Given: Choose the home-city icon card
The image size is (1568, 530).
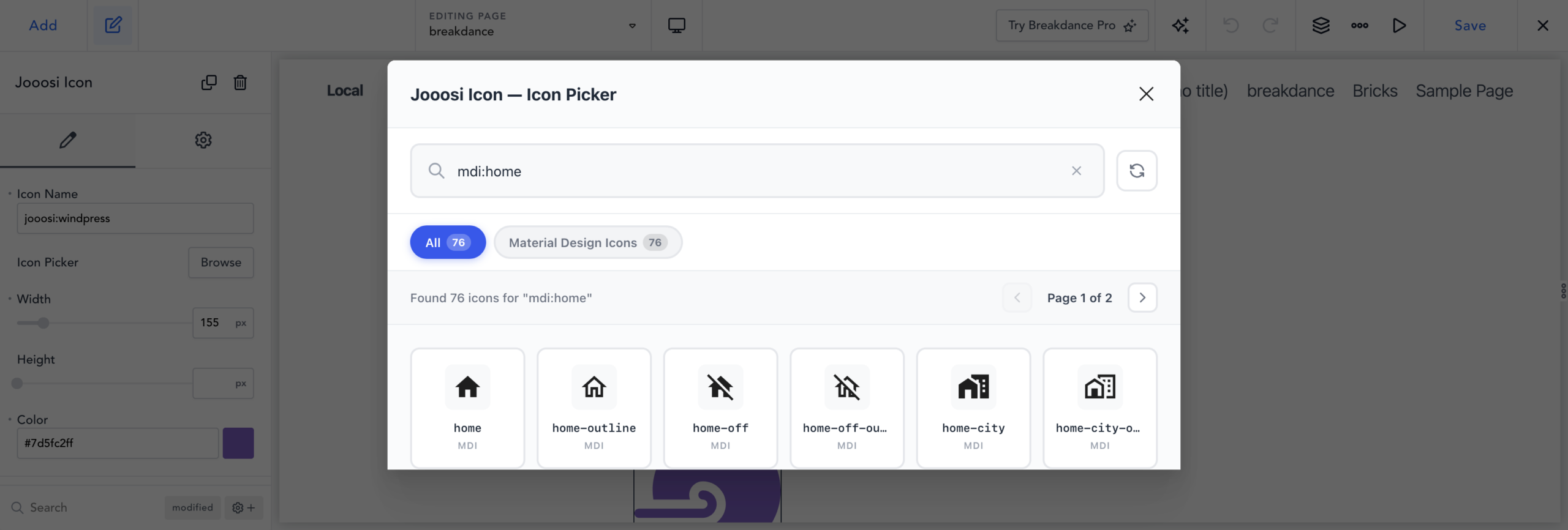Looking at the screenshot, I should pos(973,408).
